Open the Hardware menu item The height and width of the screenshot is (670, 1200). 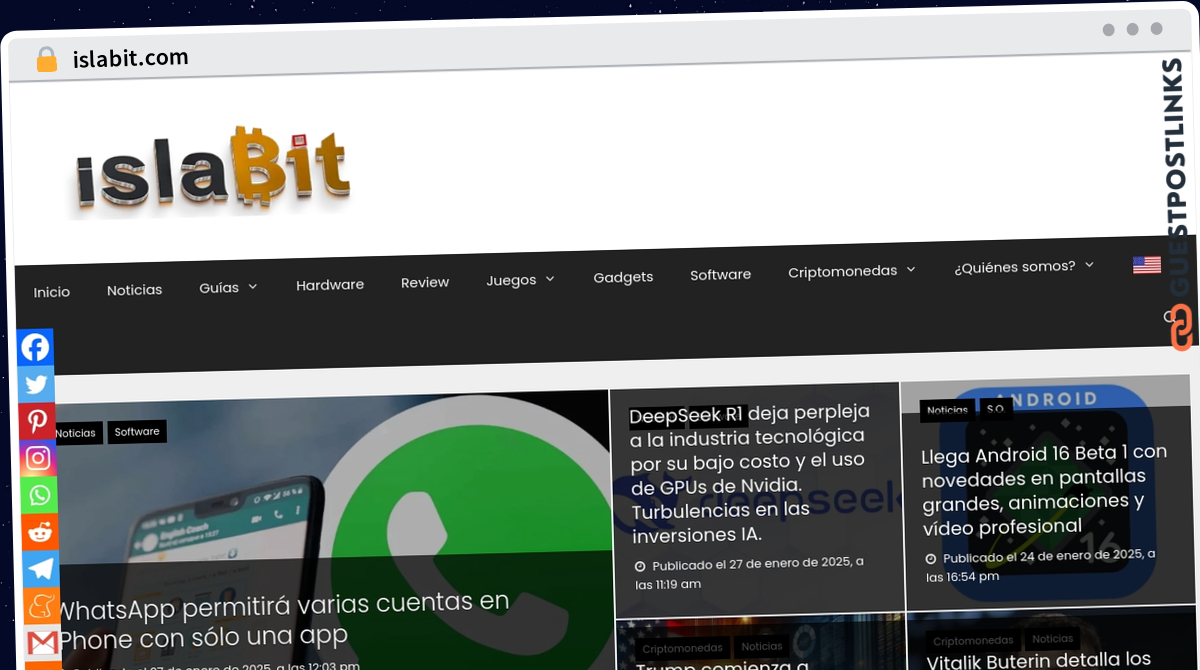330,285
